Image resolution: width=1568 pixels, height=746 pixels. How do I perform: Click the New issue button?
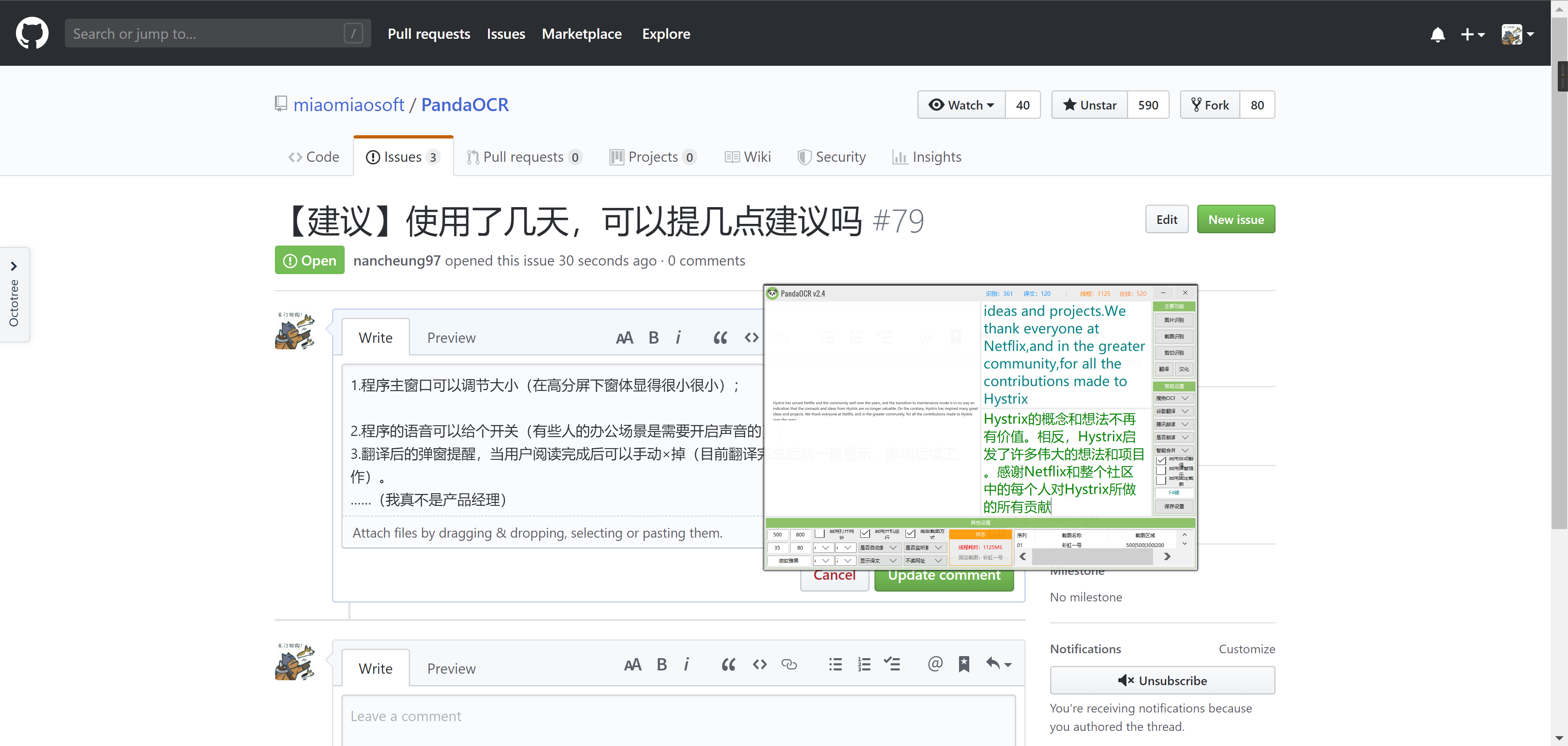(1236, 219)
